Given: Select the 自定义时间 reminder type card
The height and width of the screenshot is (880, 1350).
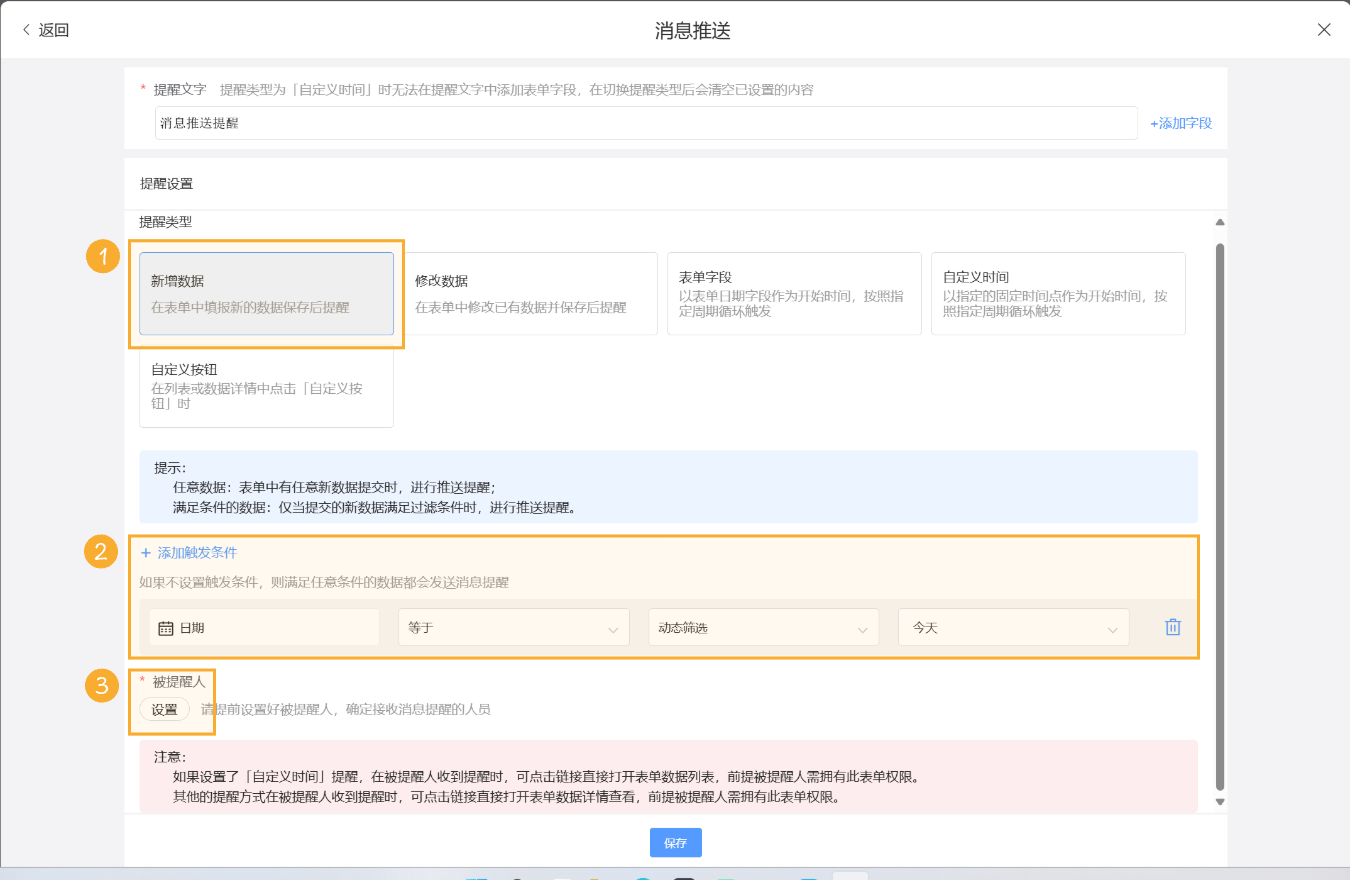Looking at the screenshot, I should [1058, 293].
